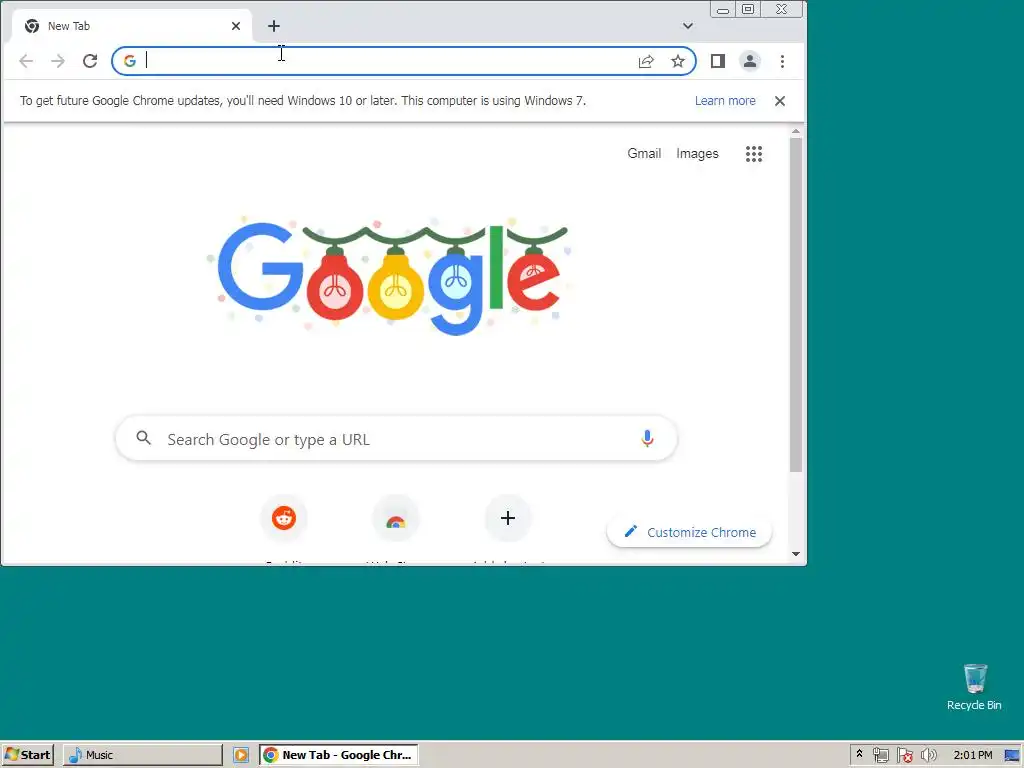Click the show desktop icon in tray

[1013, 755]
